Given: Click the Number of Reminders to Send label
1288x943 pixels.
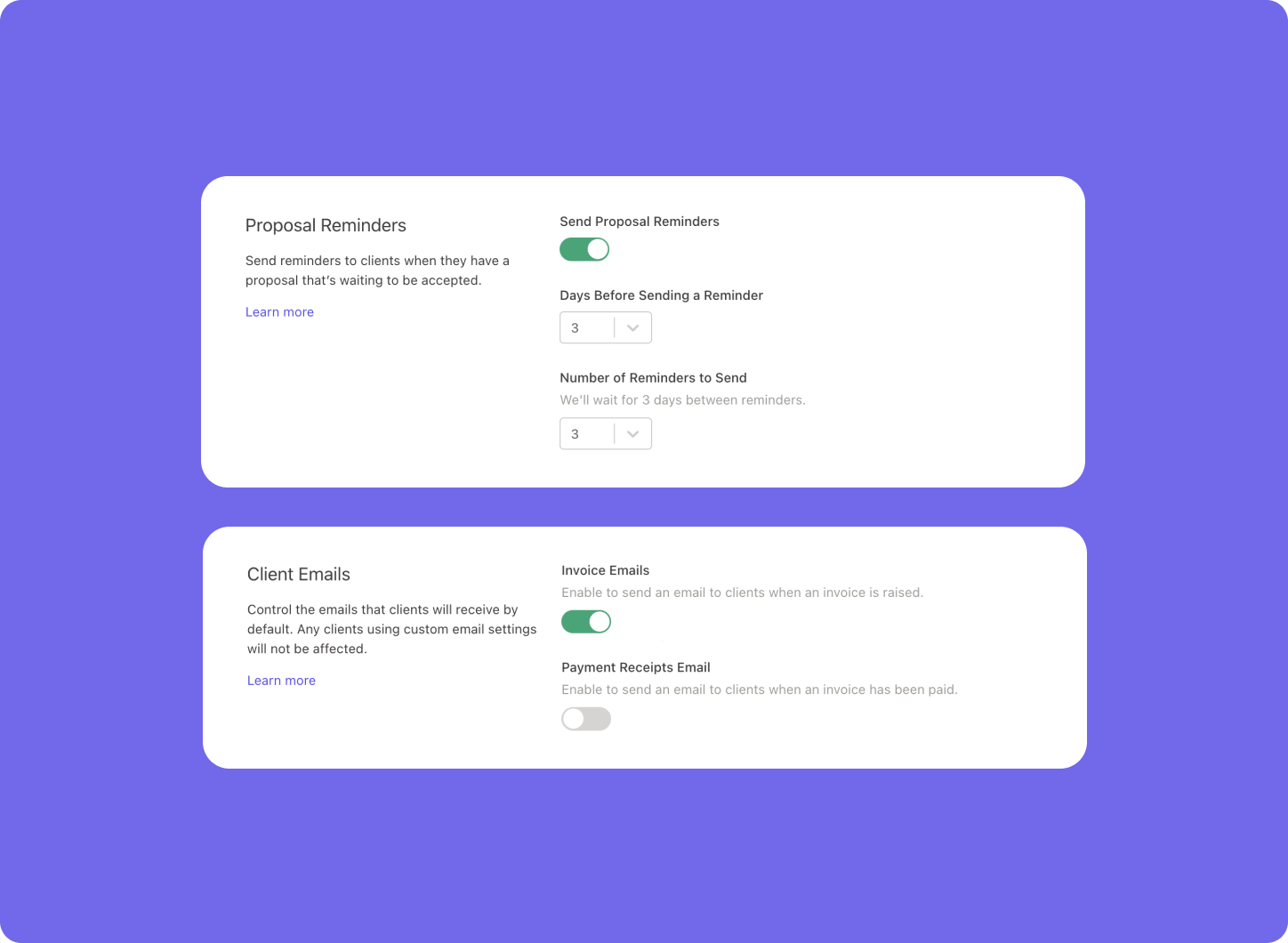Looking at the screenshot, I should (653, 378).
